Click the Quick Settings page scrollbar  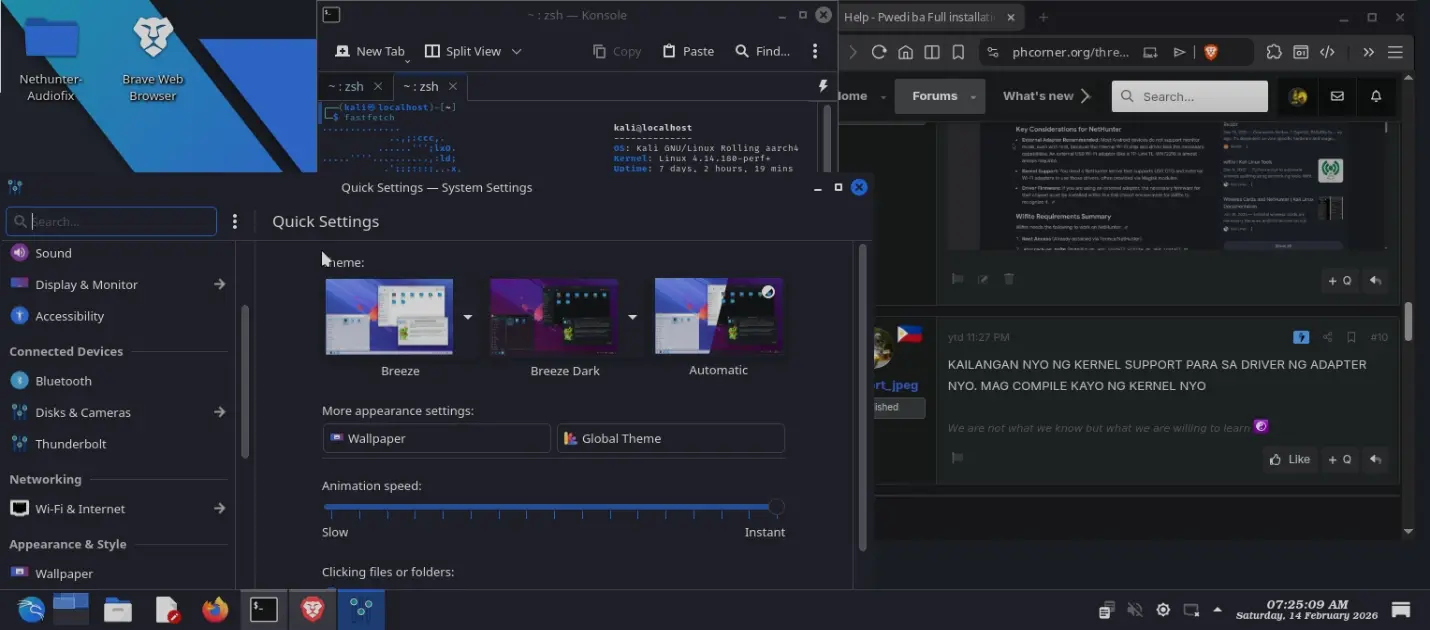863,398
